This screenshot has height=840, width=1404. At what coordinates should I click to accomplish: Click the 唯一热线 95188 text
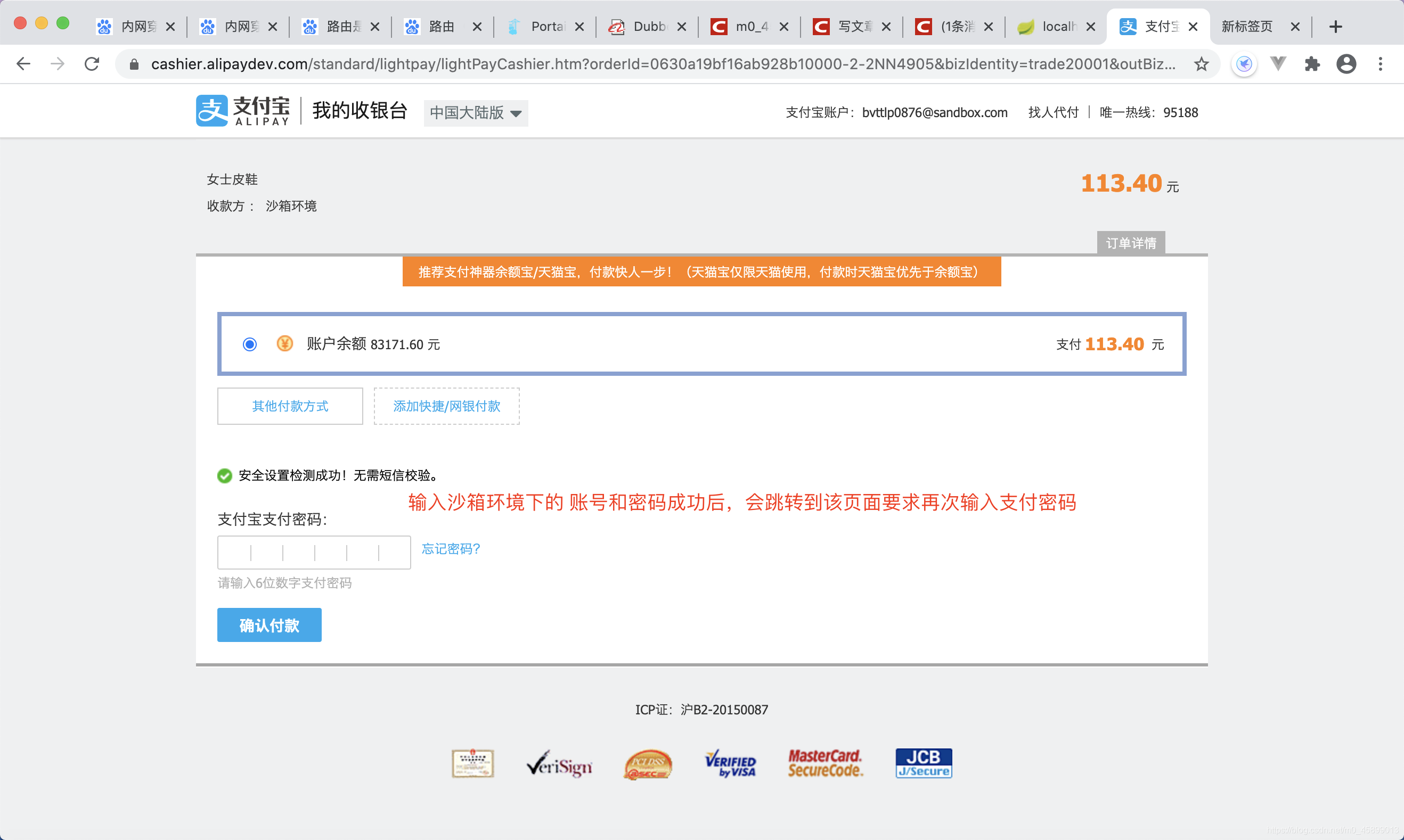click(1148, 113)
